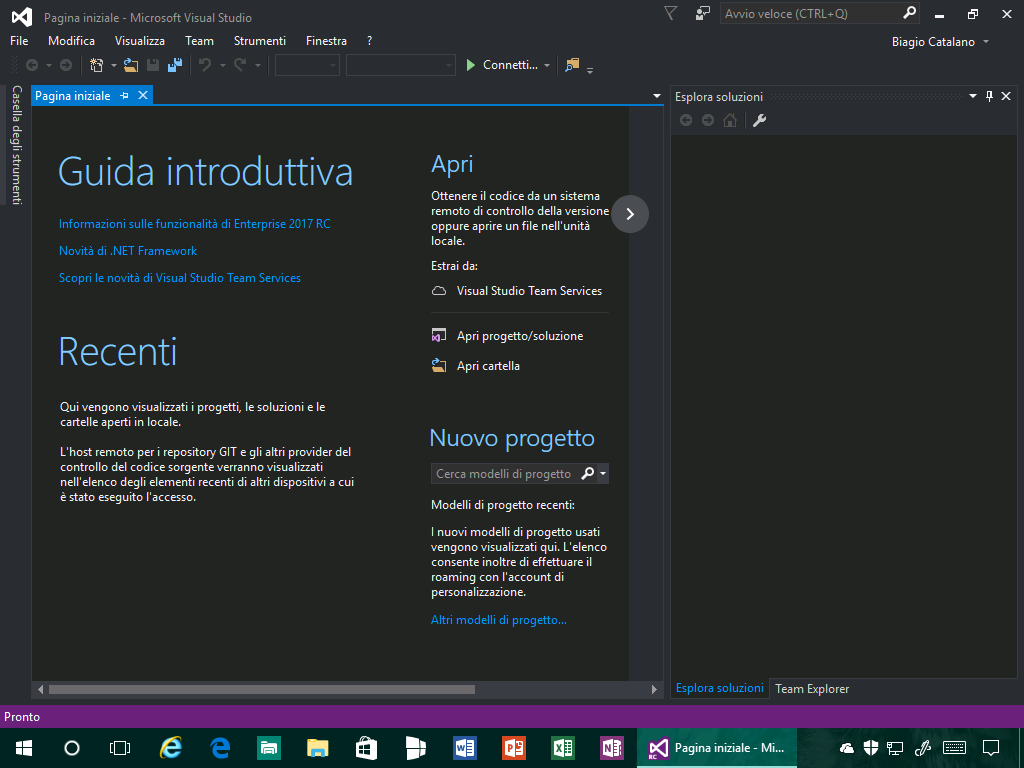Click the horizontal scrollbar right arrow
Screen dimensions: 1024x768
click(654, 689)
